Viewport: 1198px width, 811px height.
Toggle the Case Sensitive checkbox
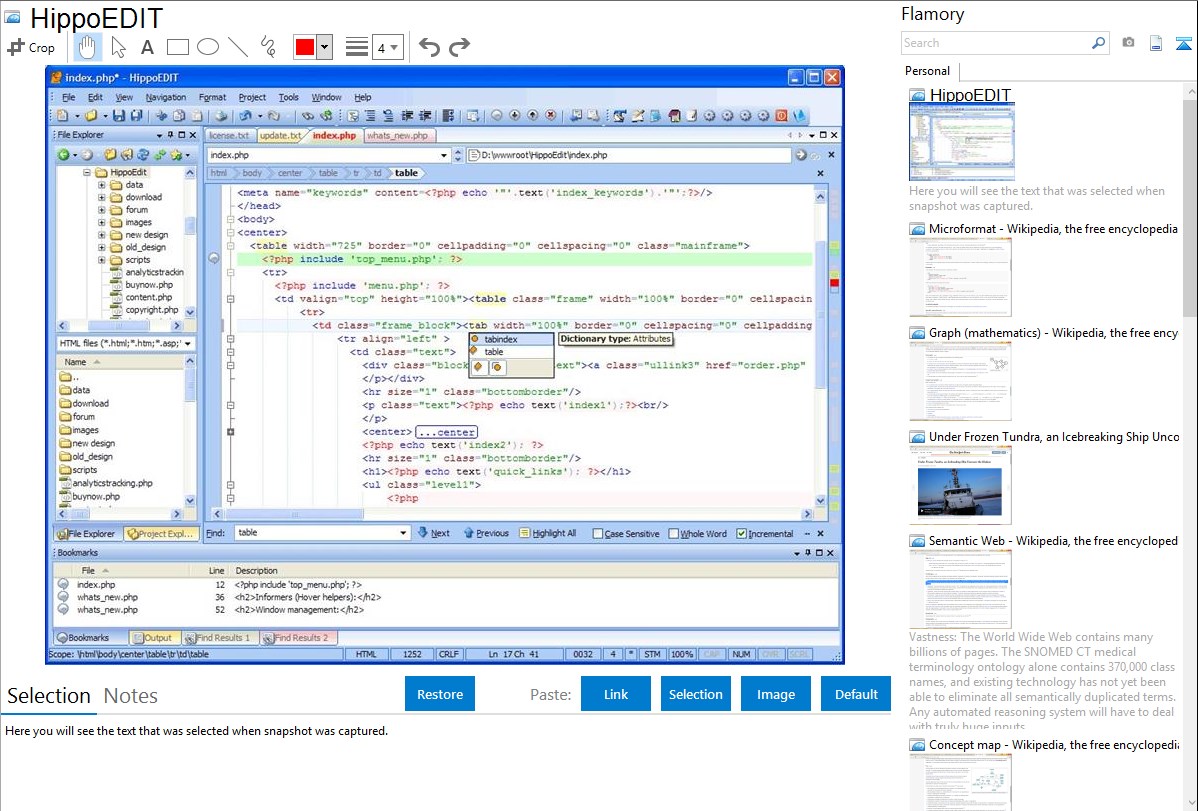pyautogui.click(x=598, y=534)
